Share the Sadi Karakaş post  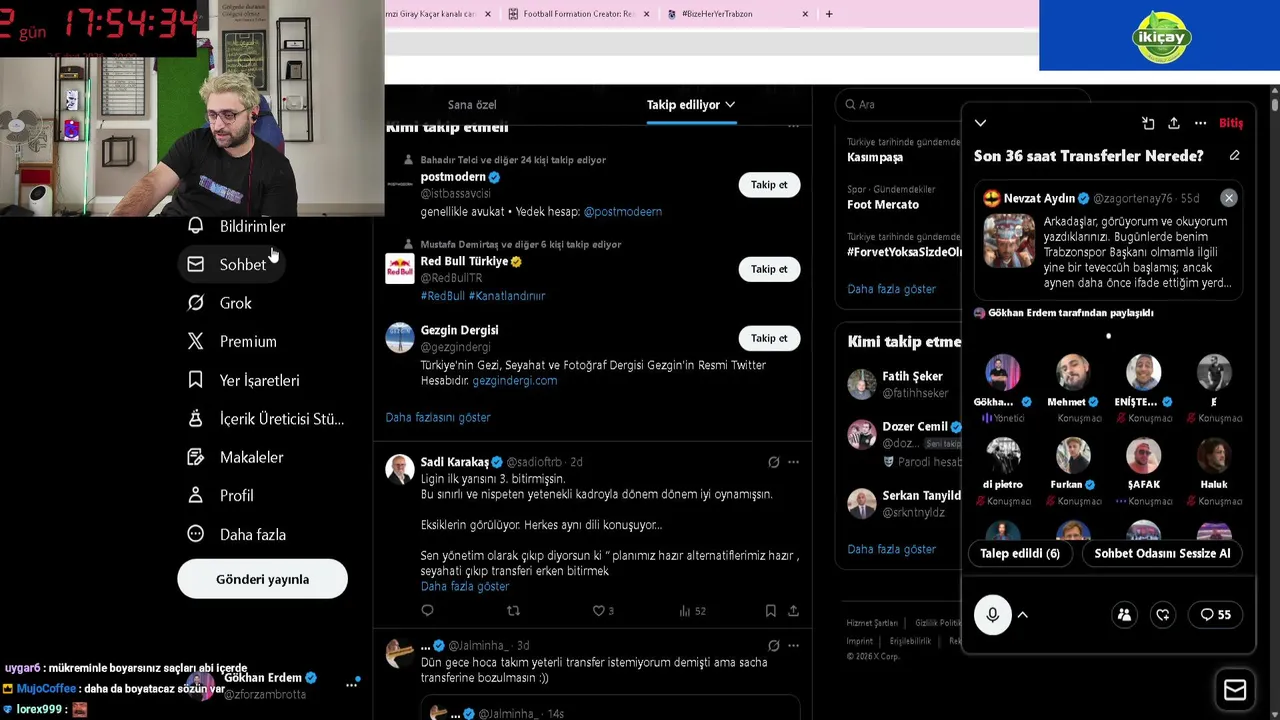pyautogui.click(x=793, y=610)
